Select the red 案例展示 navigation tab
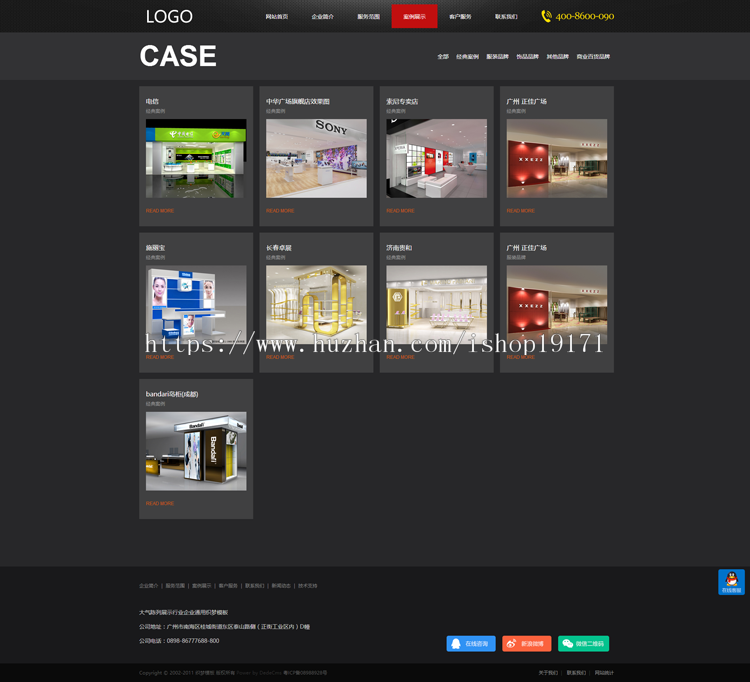Image resolution: width=750 pixels, height=682 pixels. (414, 16)
